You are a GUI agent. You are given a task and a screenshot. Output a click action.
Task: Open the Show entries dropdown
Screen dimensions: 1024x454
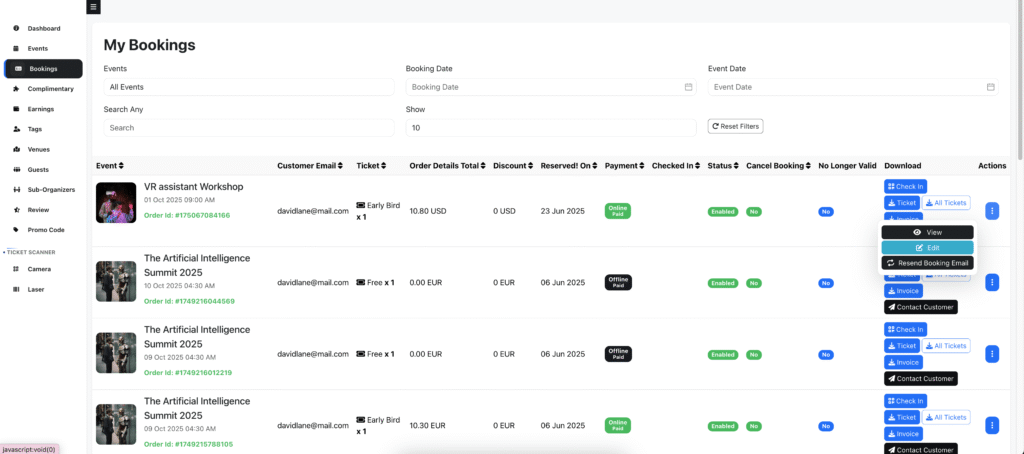point(550,128)
